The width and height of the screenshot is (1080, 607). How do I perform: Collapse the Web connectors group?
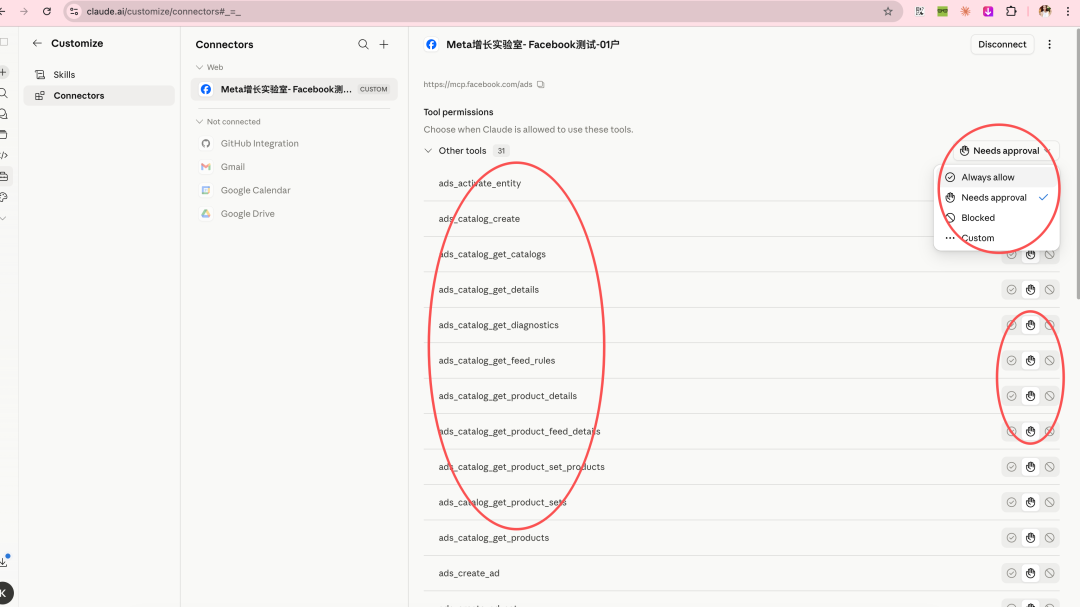click(199, 68)
